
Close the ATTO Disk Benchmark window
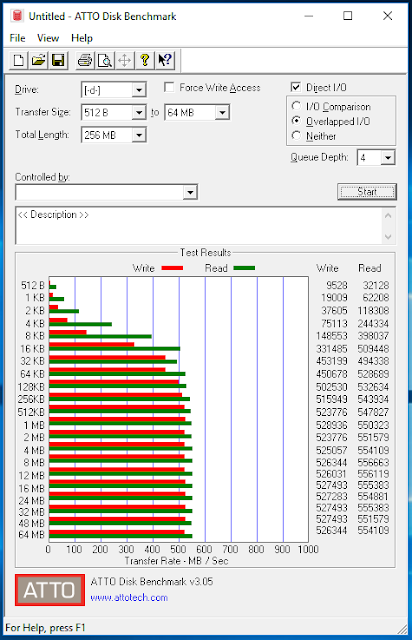pos(388,16)
